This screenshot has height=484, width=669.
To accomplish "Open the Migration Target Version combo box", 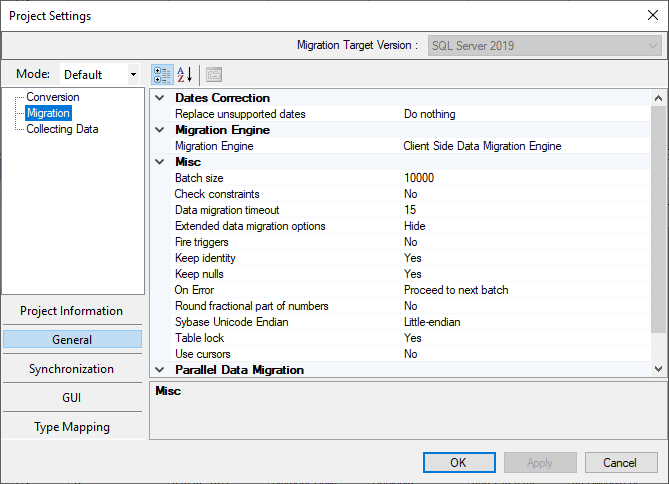I will click(545, 46).
